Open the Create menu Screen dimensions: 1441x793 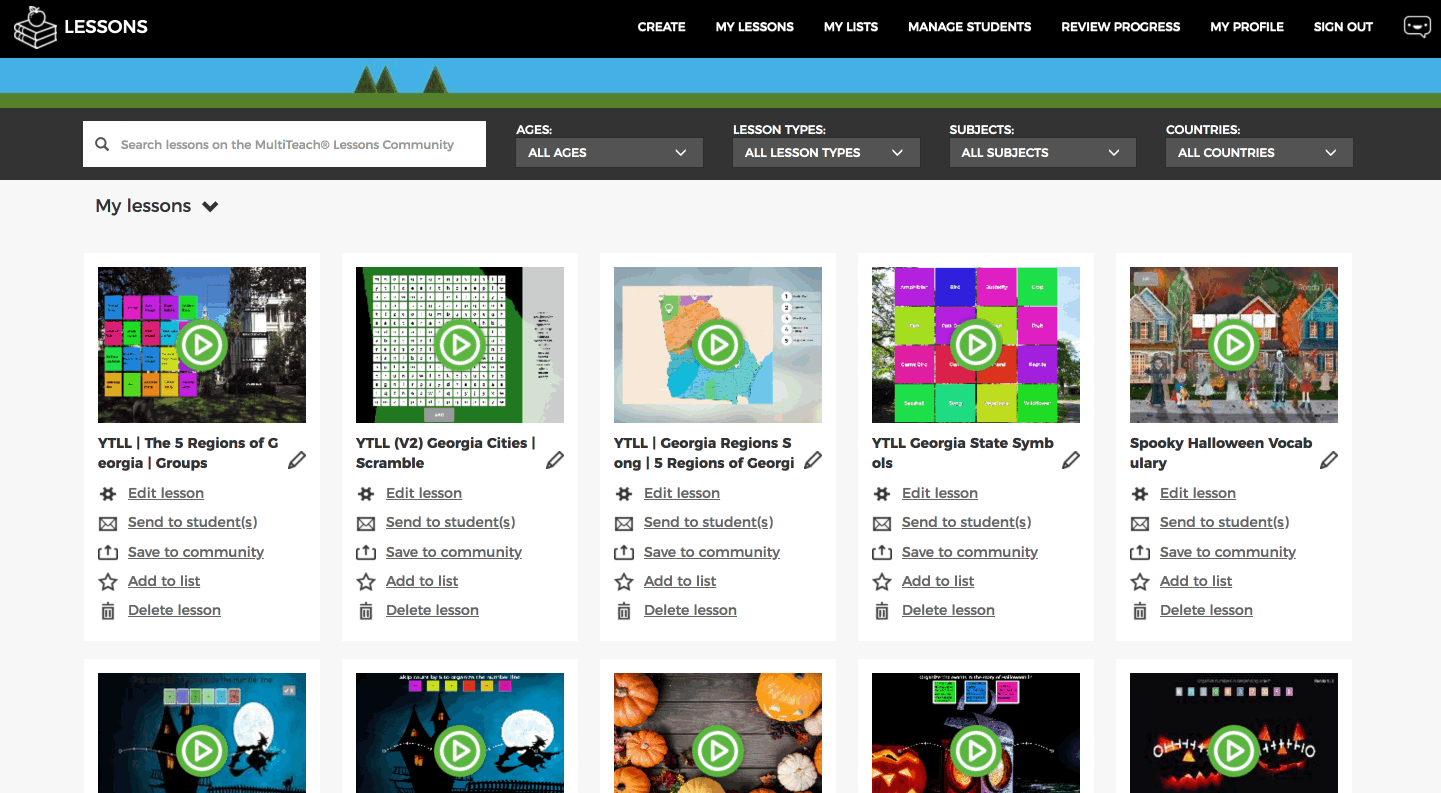662,27
